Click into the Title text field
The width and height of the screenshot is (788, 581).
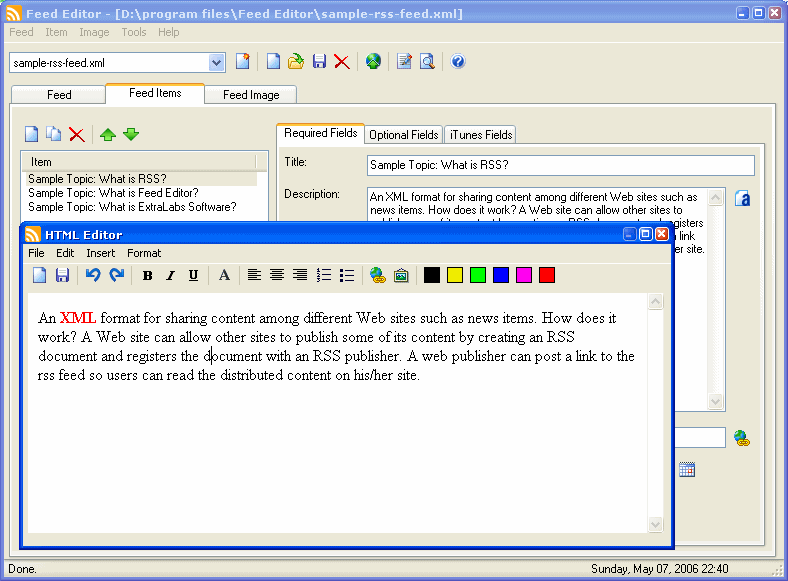pos(560,165)
